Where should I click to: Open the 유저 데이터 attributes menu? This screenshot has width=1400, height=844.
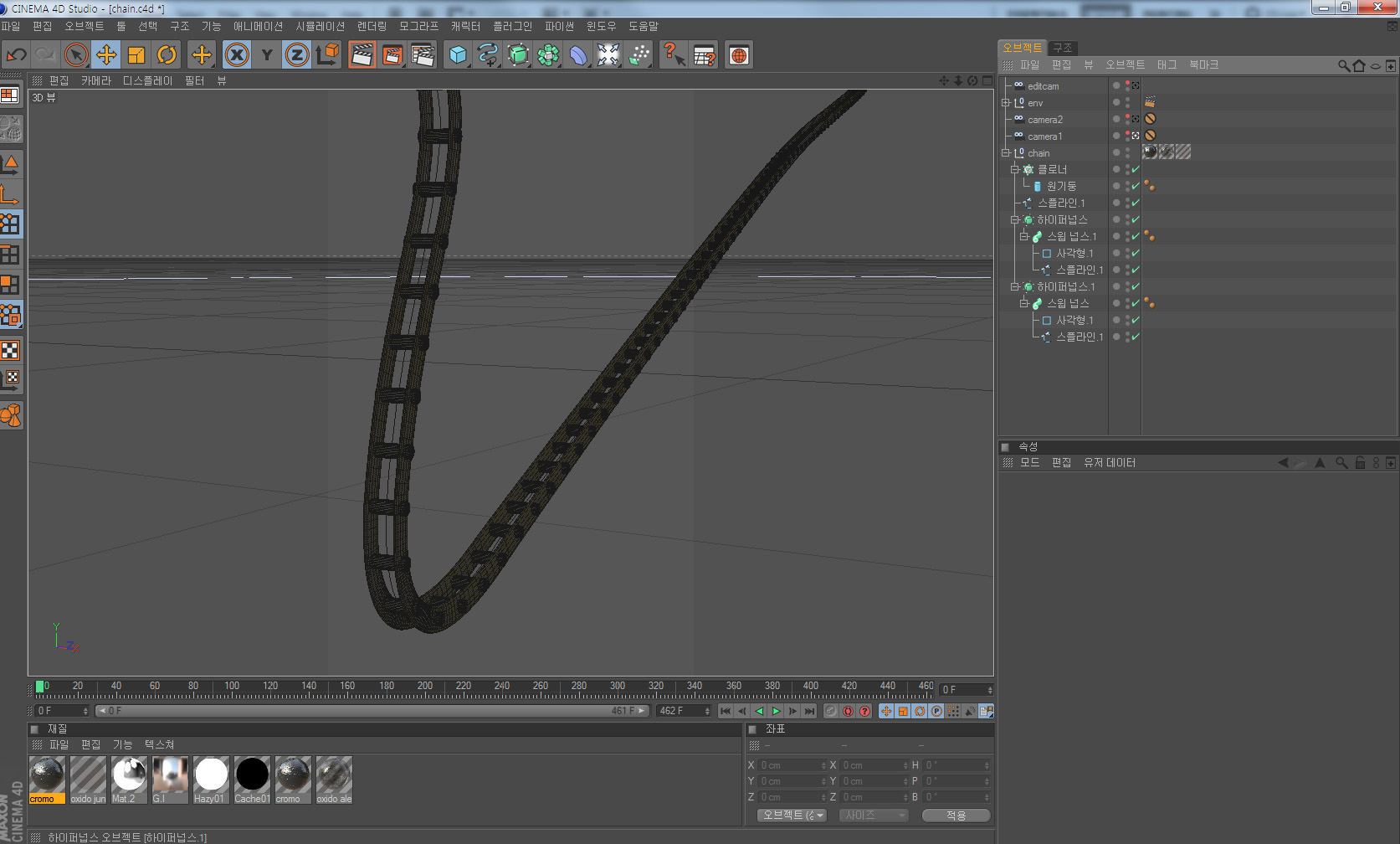pyautogui.click(x=1109, y=462)
